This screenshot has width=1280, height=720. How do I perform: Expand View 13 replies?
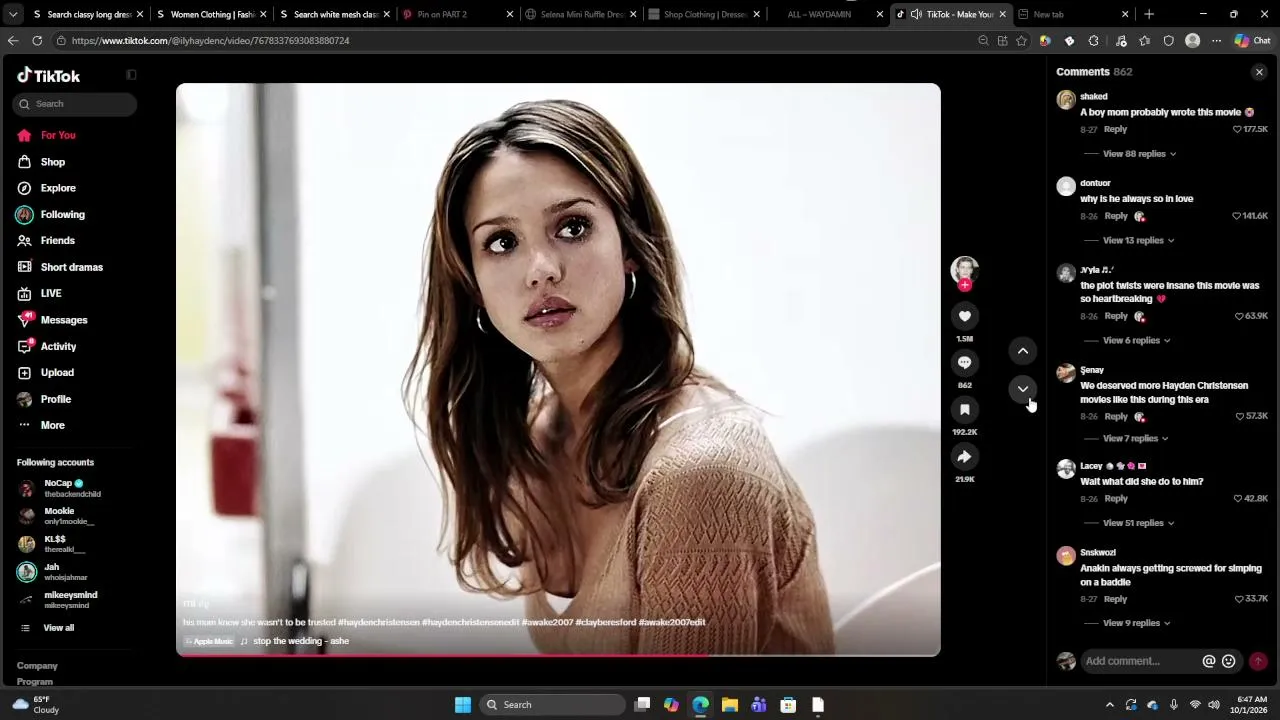tap(1138, 241)
